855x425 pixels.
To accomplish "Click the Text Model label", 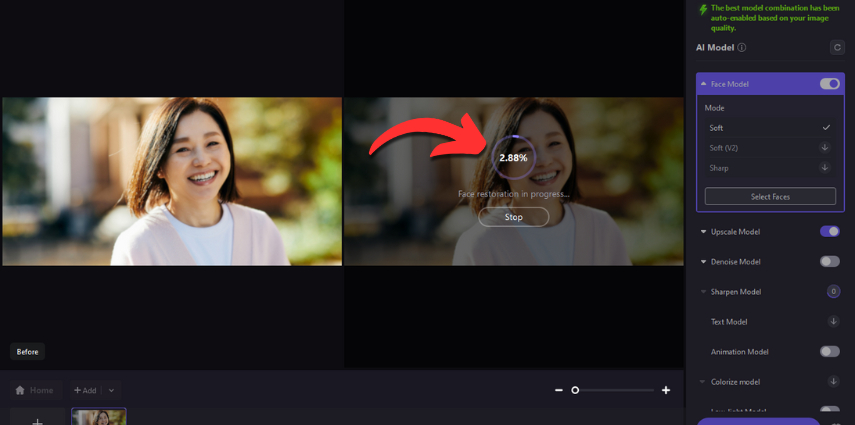I will pyautogui.click(x=729, y=321).
